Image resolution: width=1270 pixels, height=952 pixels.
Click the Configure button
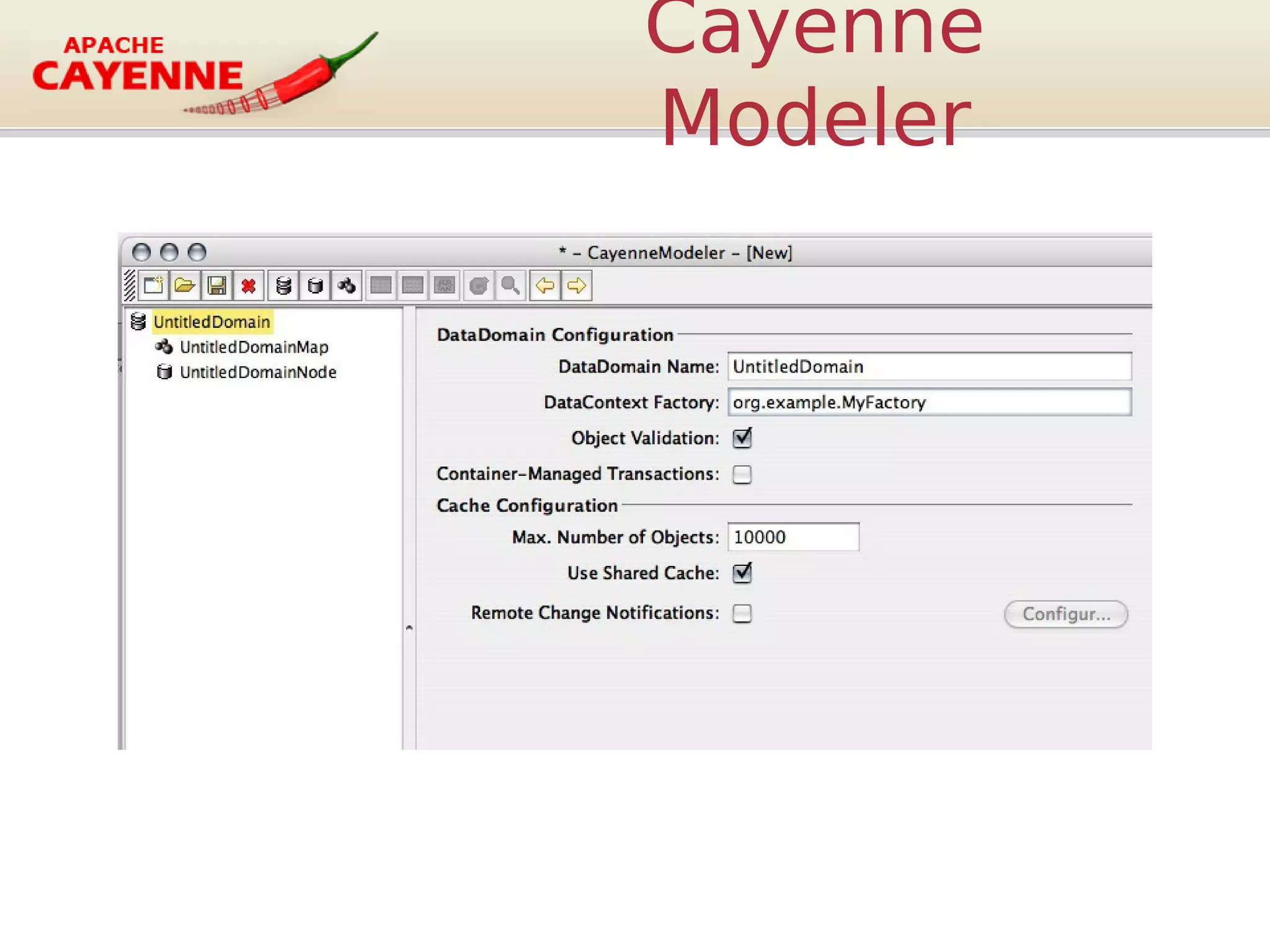(1066, 614)
